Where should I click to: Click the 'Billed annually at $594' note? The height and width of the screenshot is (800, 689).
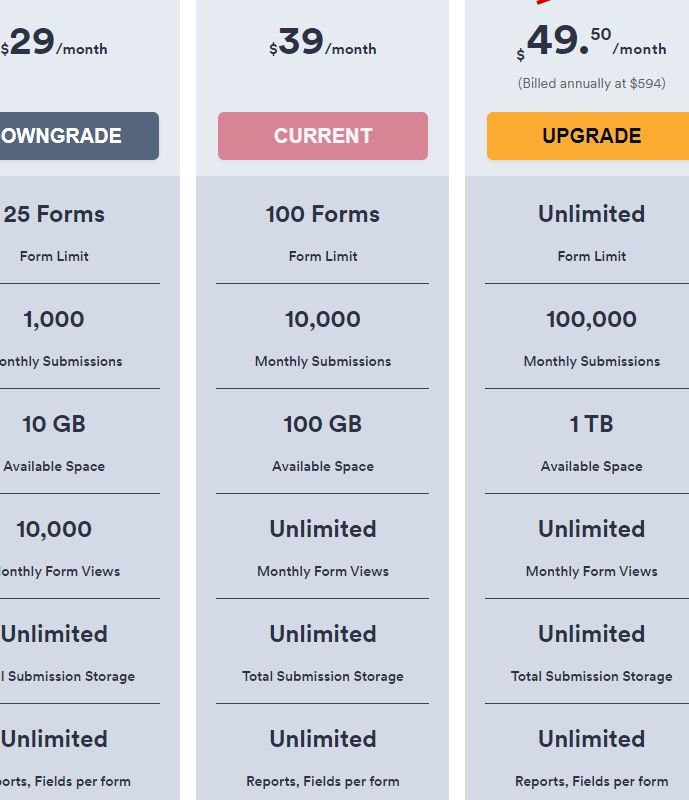coord(591,83)
